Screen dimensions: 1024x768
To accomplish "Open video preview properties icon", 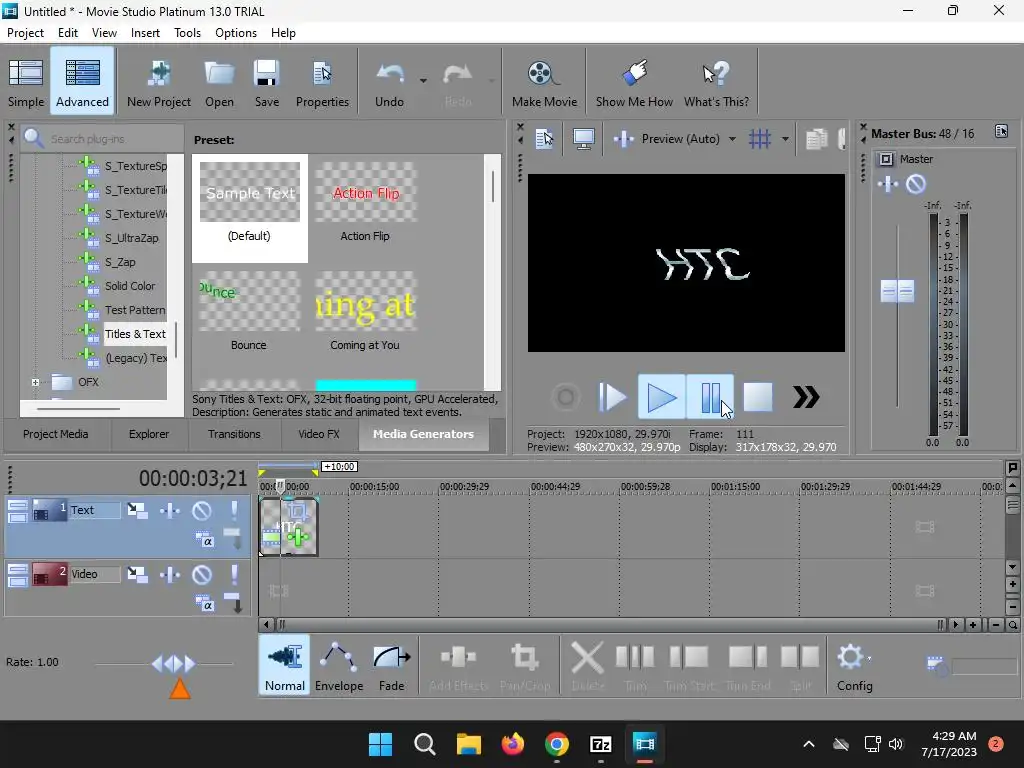I will (x=544, y=138).
